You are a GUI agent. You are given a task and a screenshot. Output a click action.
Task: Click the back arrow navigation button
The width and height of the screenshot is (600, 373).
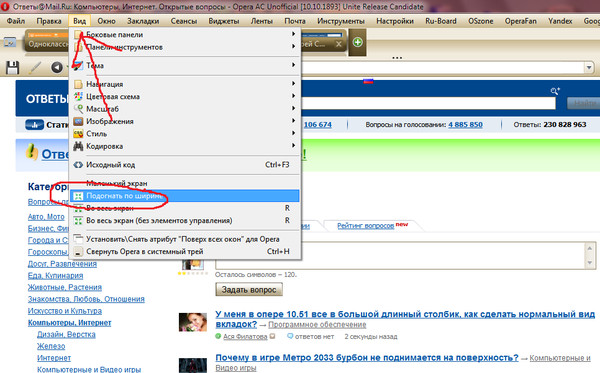pyautogui.click(x=57, y=68)
